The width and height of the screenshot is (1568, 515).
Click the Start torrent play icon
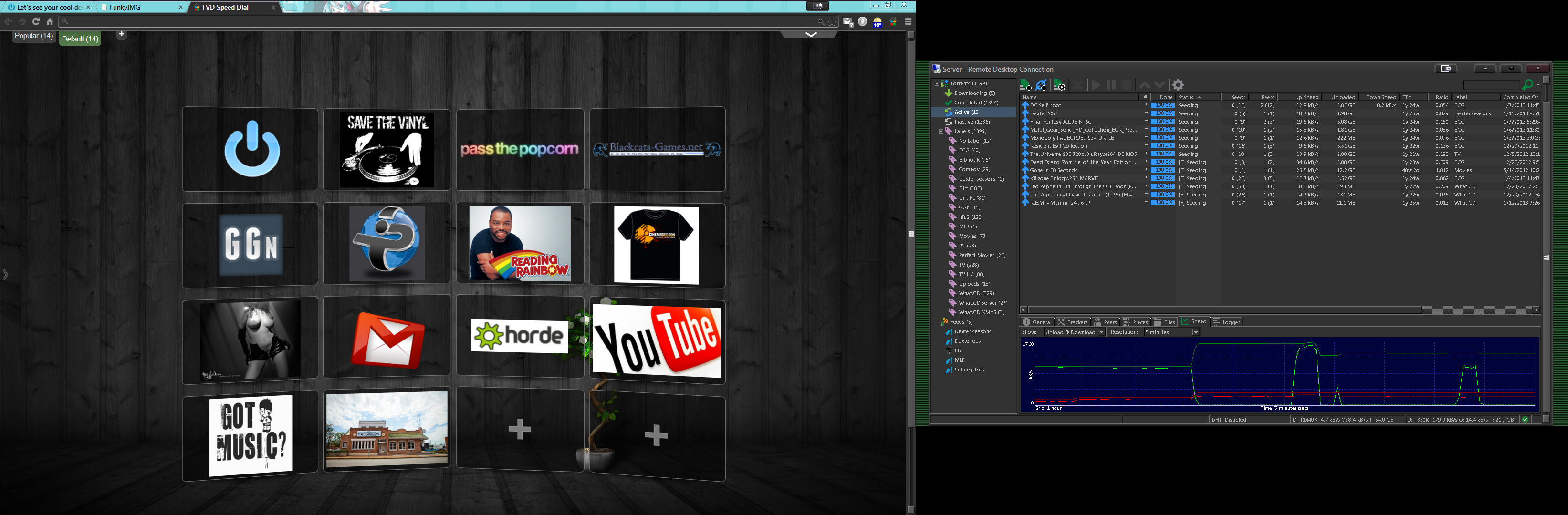click(x=1096, y=85)
